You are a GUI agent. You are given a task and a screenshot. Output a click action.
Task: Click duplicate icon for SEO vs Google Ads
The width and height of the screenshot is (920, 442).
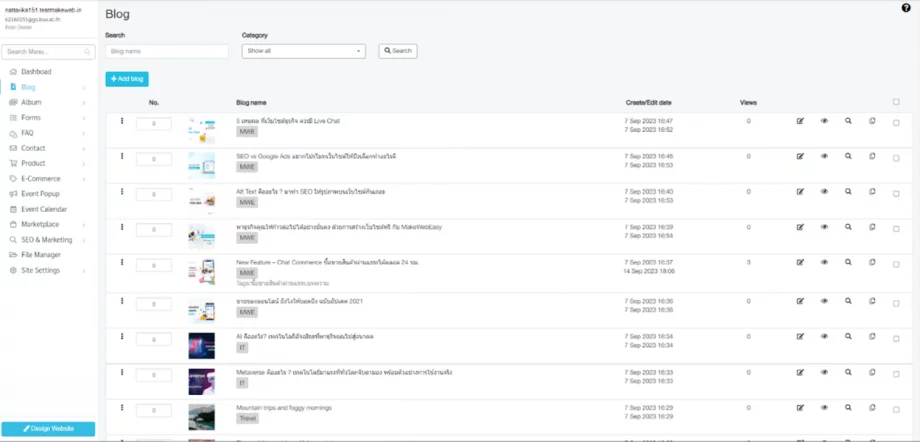click(x=872, y=156)
